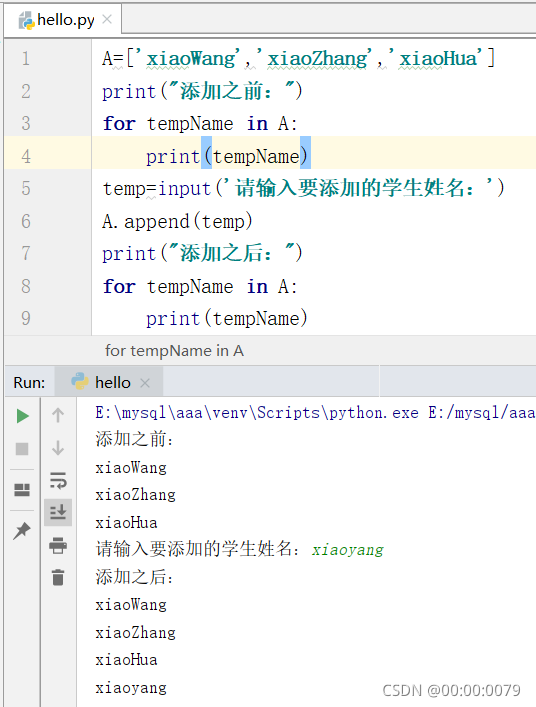536x707 pixels.
Task: Click line number 9 in gutter
Action: 26,318
